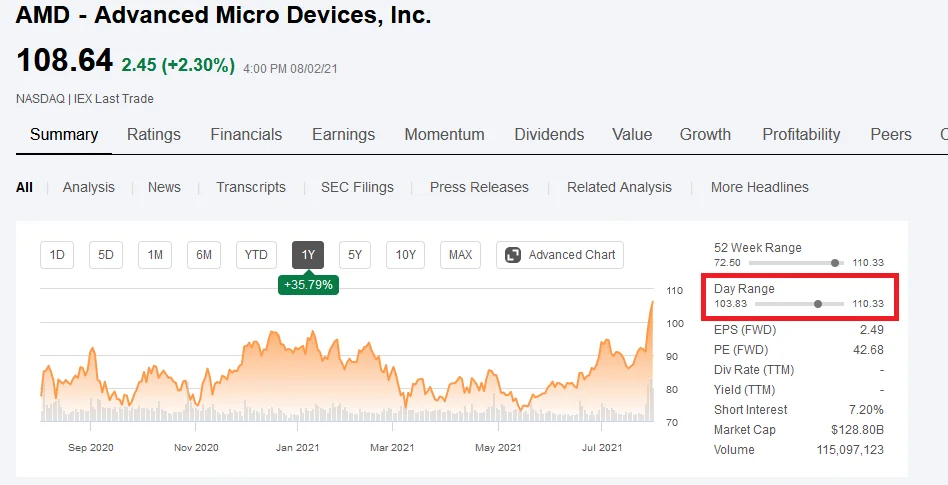The width and height of the screenshot is (948, 485).
Task: Switch chart to 6M range
Action: 204,255
